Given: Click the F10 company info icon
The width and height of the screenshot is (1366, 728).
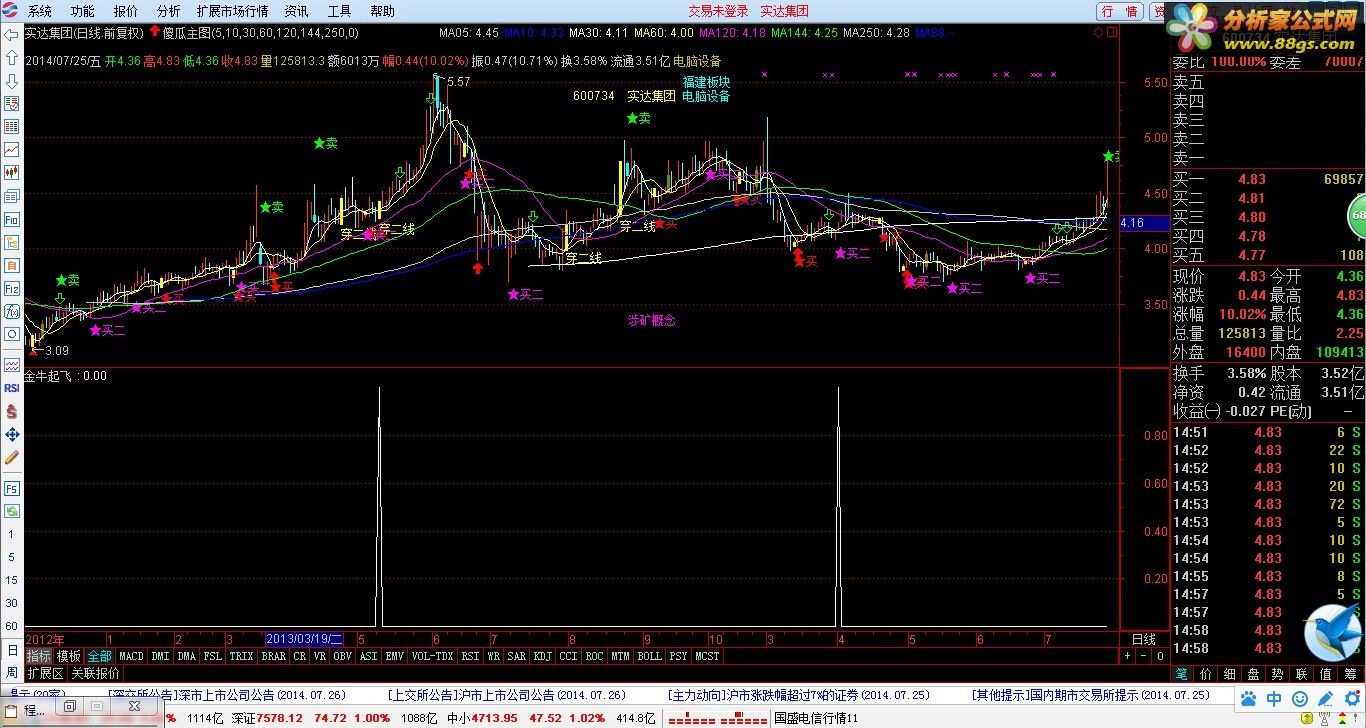Looking at the screenshot, I should pyautogui.click(x=12, y=219).
